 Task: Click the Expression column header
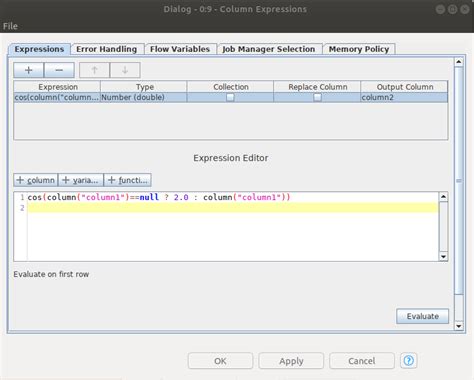point(57,87)
